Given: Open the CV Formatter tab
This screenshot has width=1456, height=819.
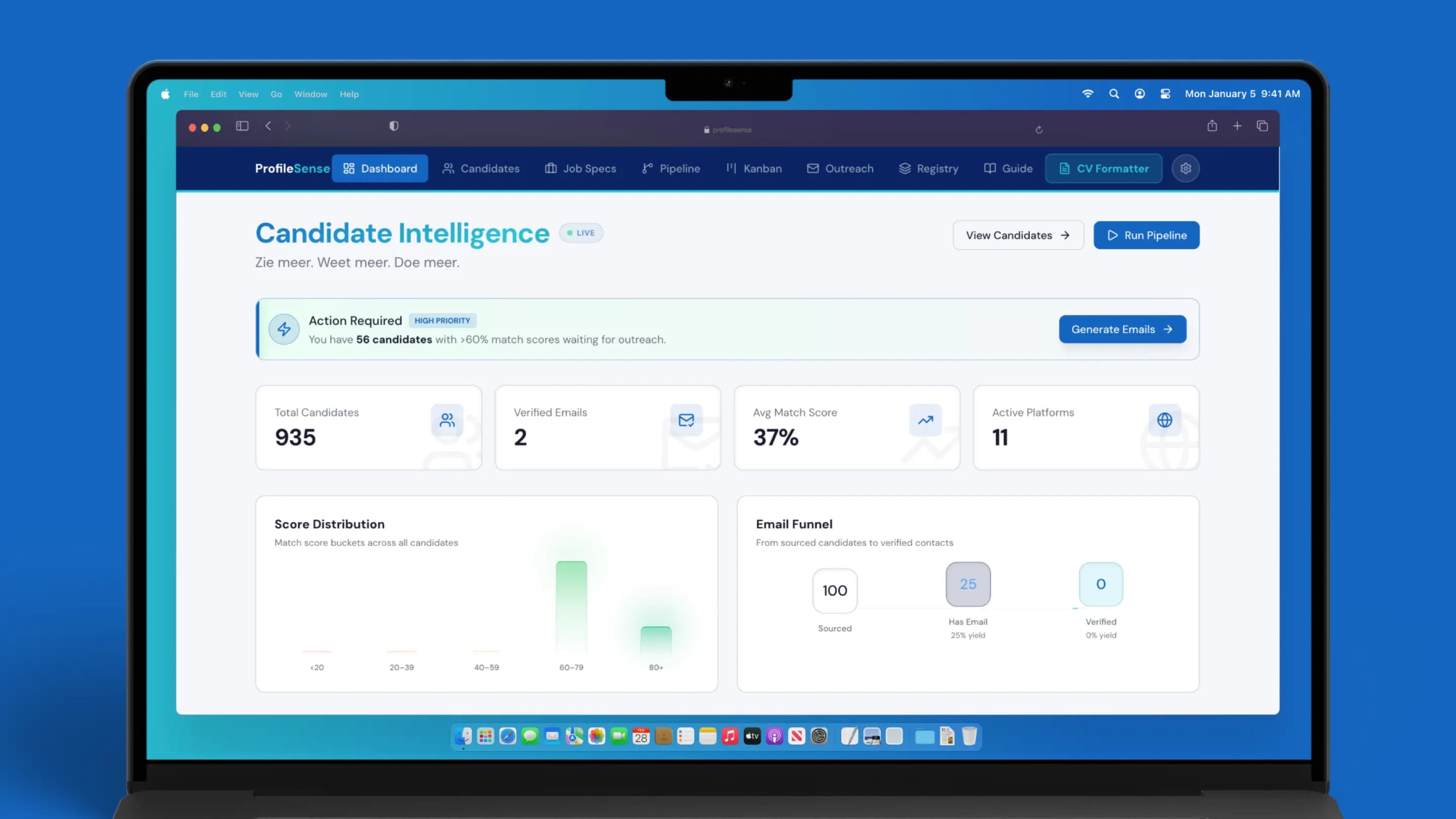Looking at the screenshot, I should [x=1103, y=168].
